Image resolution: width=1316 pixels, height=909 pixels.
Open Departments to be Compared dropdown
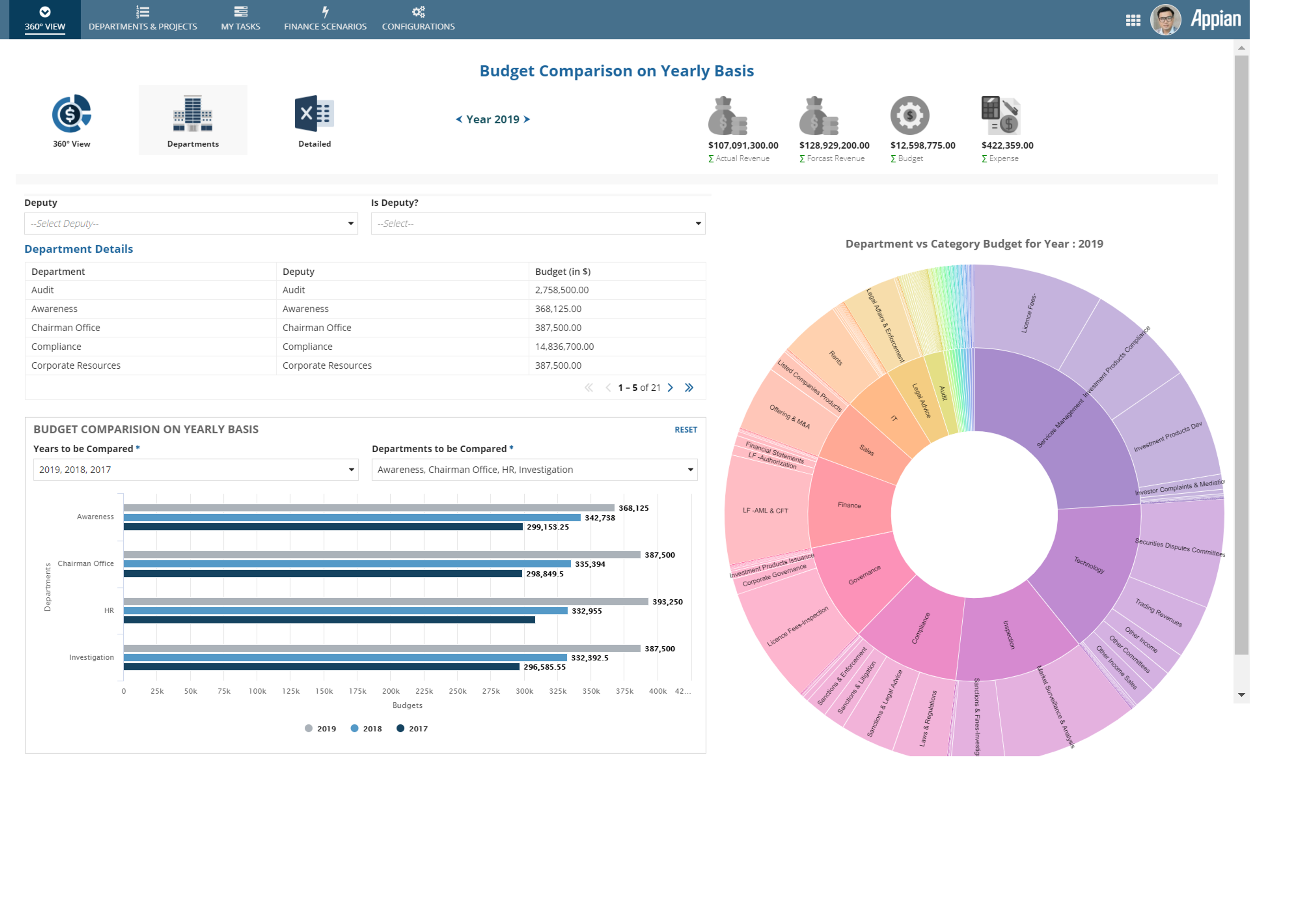[x=535, y=470]
